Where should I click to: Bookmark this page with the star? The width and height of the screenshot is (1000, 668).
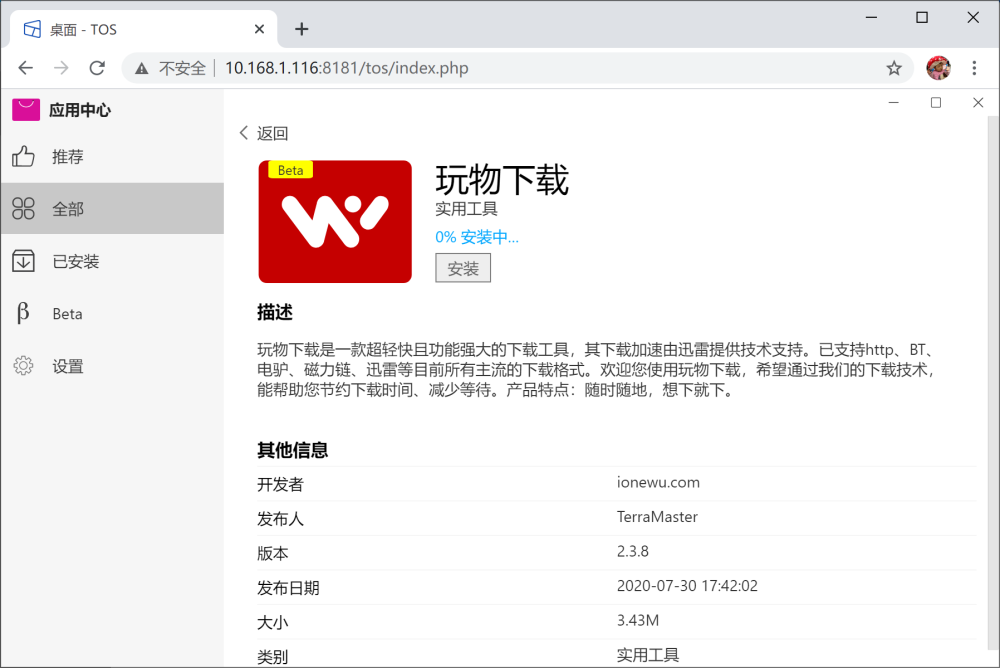tap(894, 68)
